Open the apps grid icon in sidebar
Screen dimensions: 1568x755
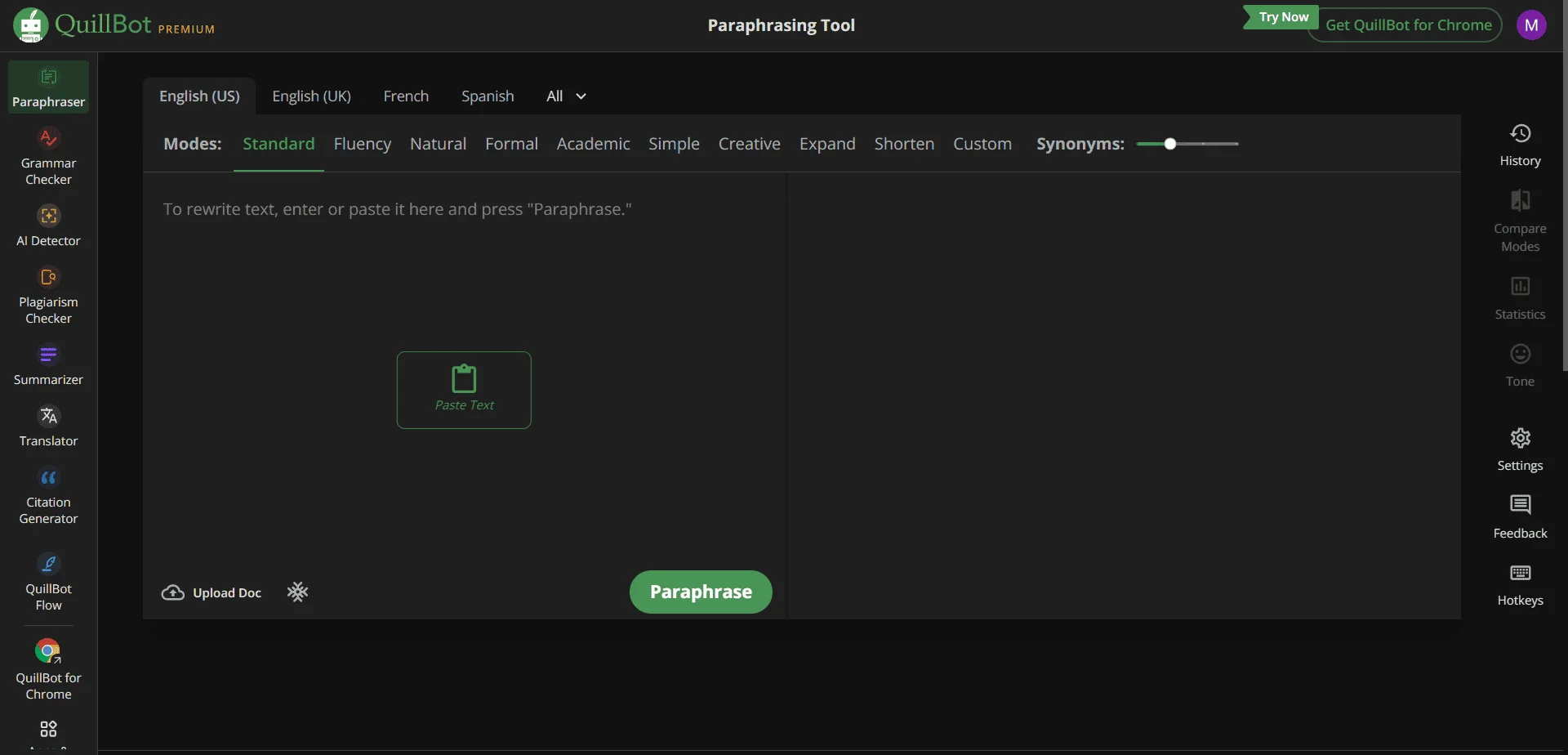[x=48, y=729]
